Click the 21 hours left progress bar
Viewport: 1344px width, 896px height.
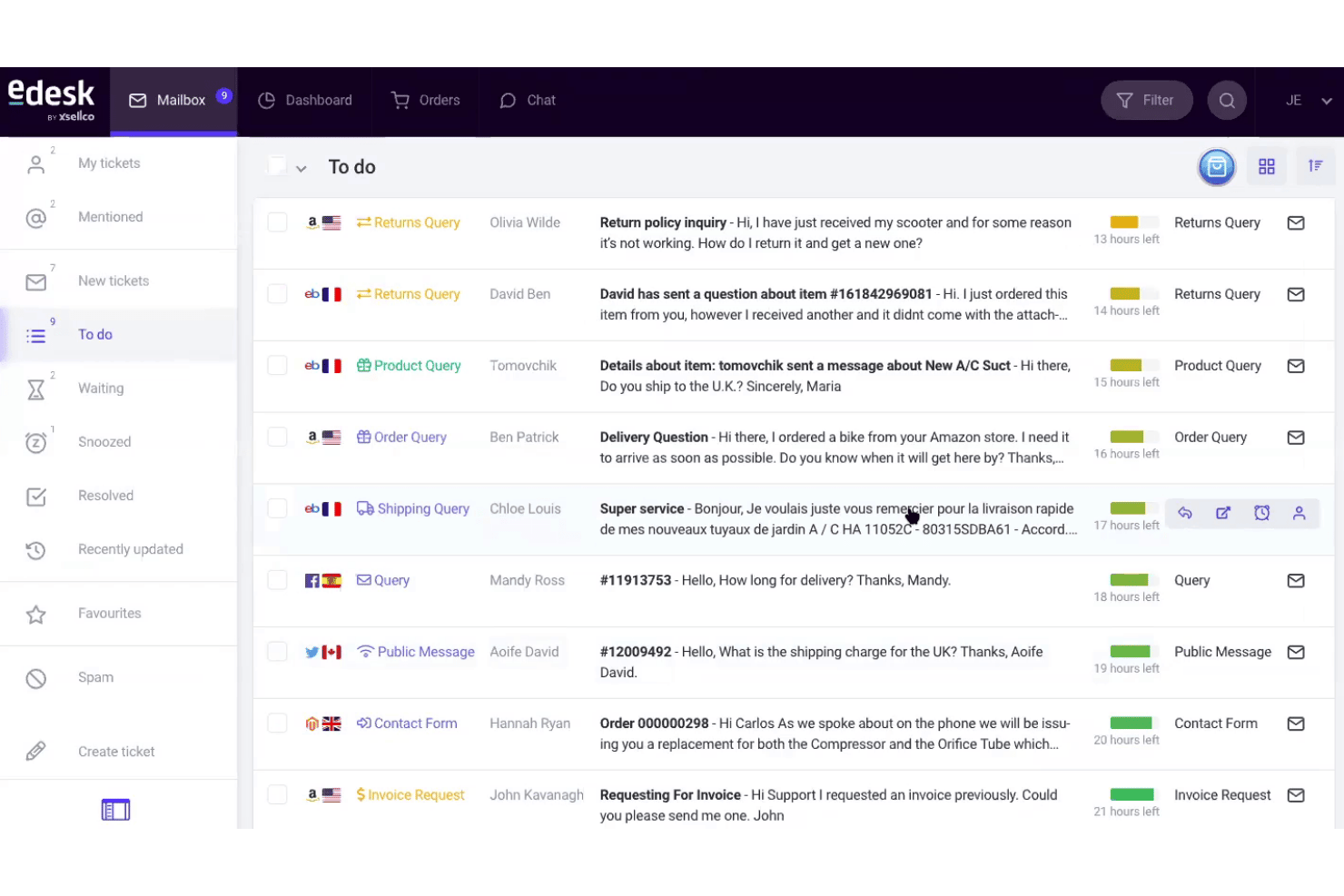[1134, 794]
